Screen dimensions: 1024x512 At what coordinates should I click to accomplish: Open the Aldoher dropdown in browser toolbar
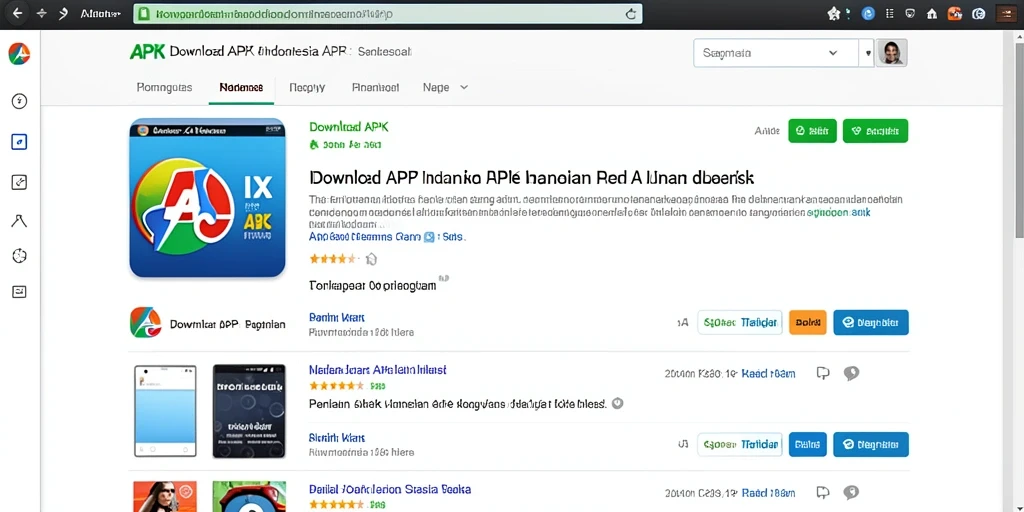101,14
